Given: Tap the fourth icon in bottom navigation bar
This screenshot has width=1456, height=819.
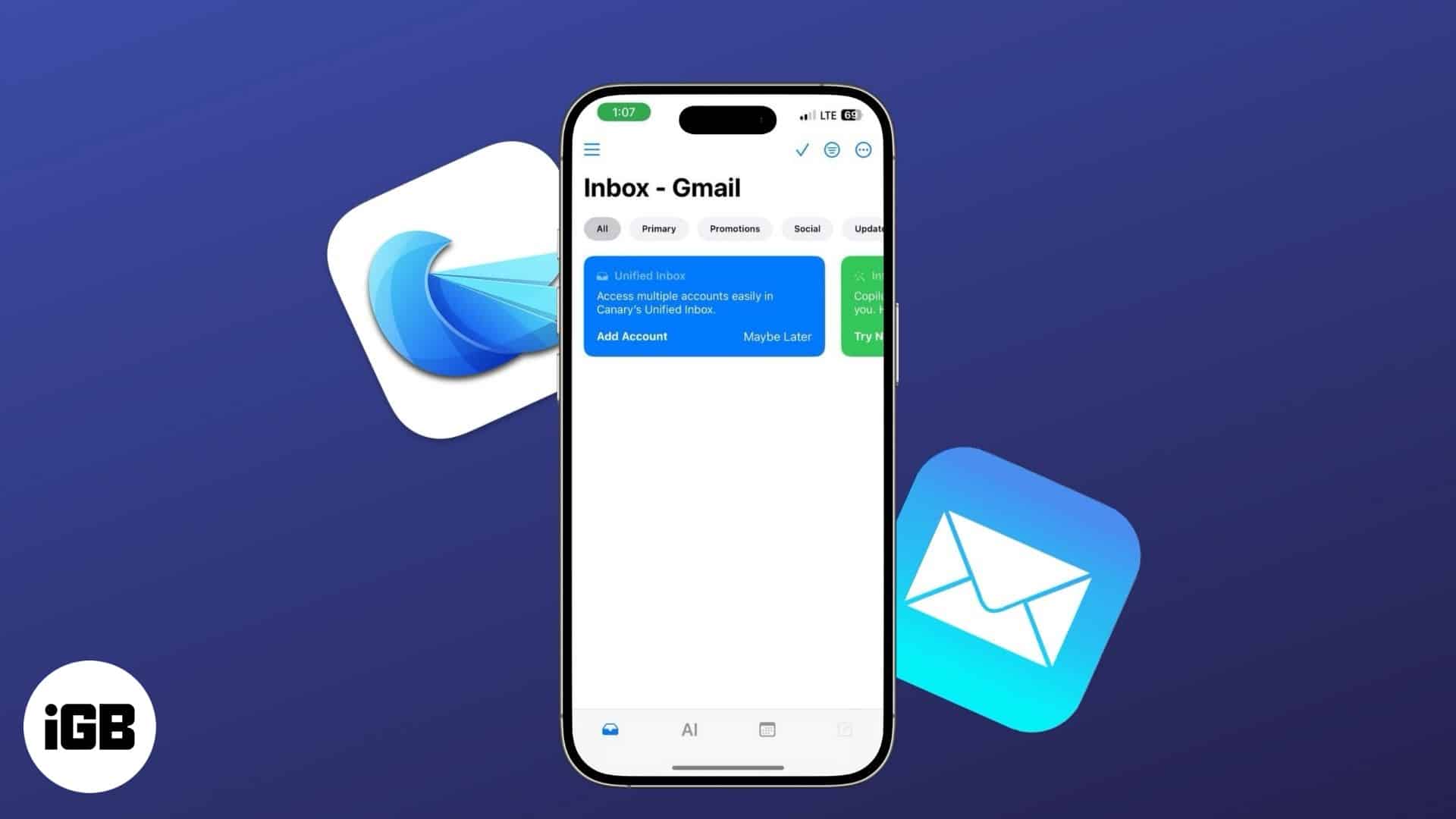Looking at the screenshot, I should tap(845, 729).
